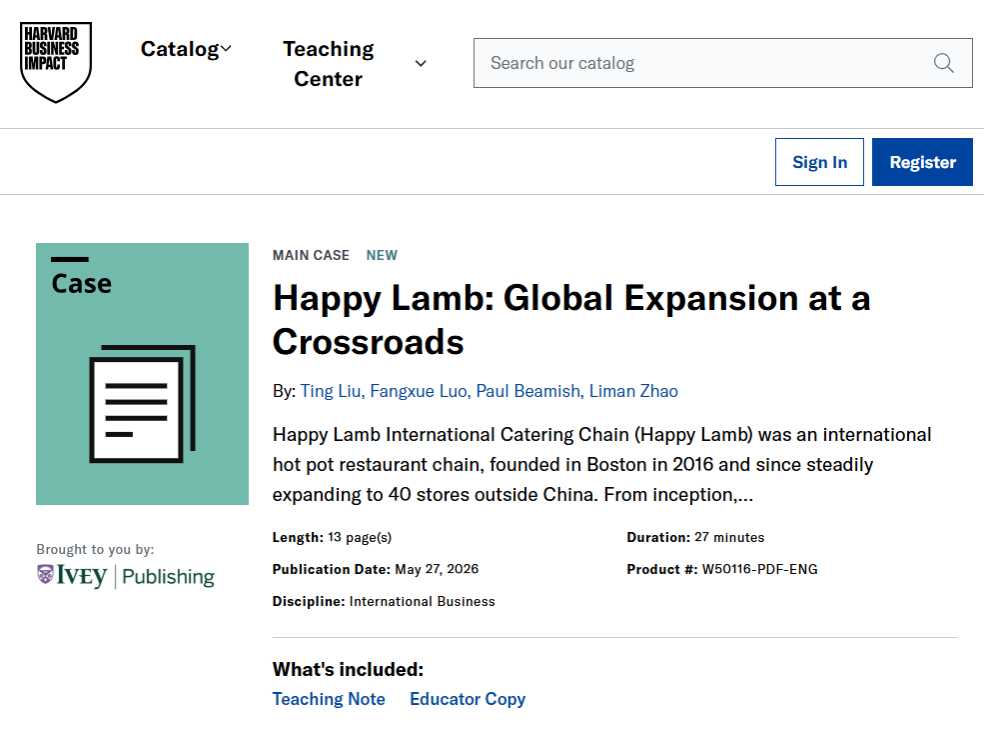Open the Teaching Center menu item

[328, 63]
